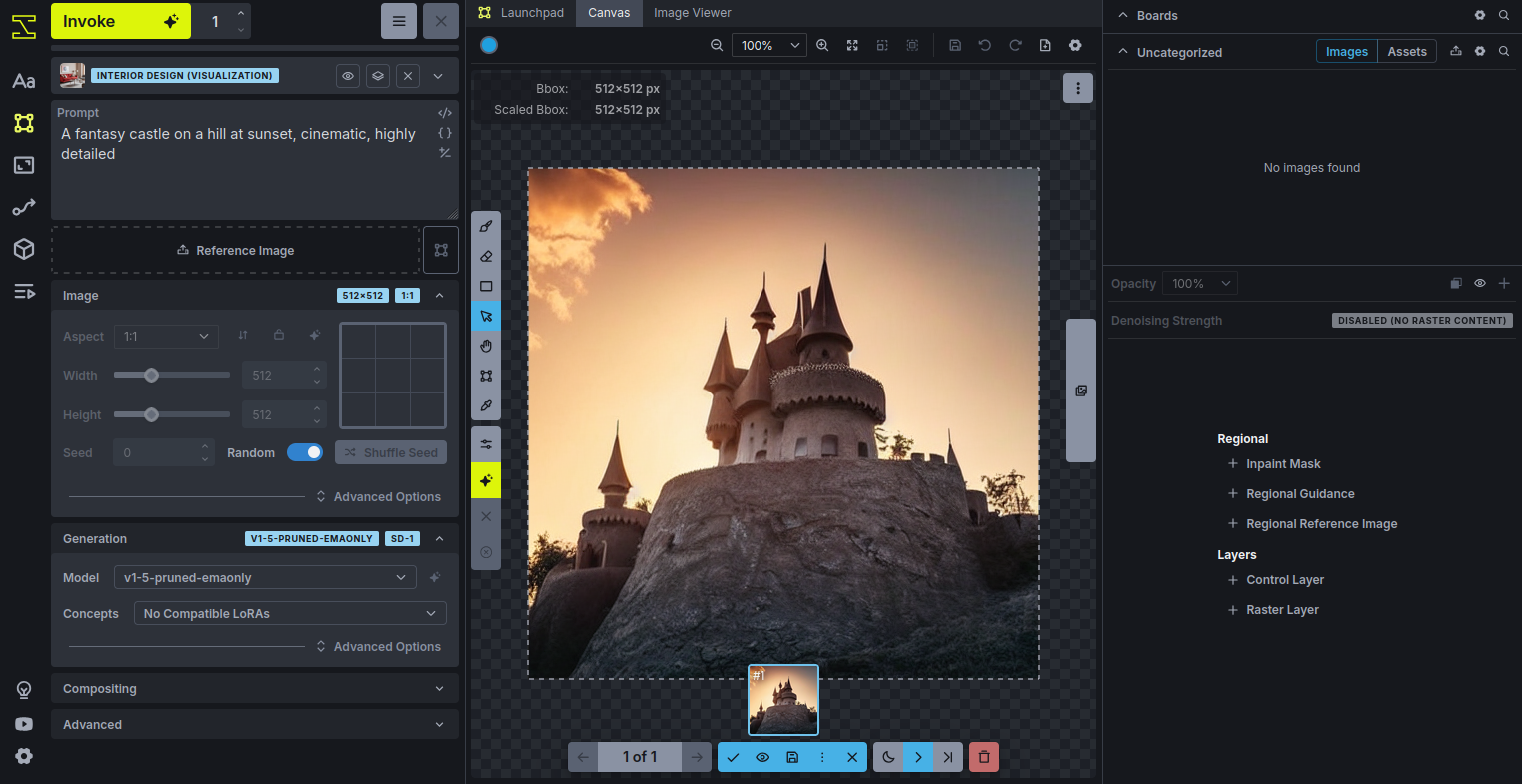
Task: Add a Raster Layer
Action: pos(1282,610)
